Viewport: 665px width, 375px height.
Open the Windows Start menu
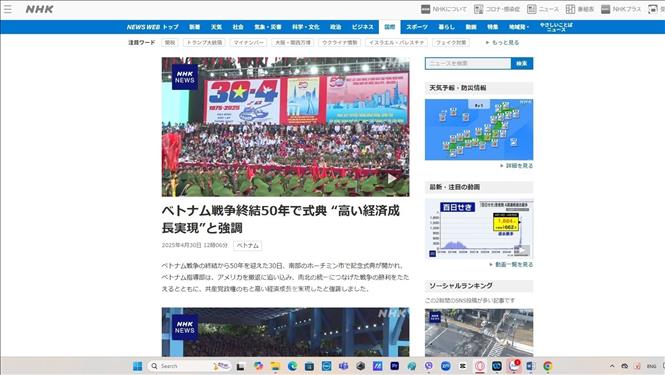pyautogui.click(x=137, y=366)
